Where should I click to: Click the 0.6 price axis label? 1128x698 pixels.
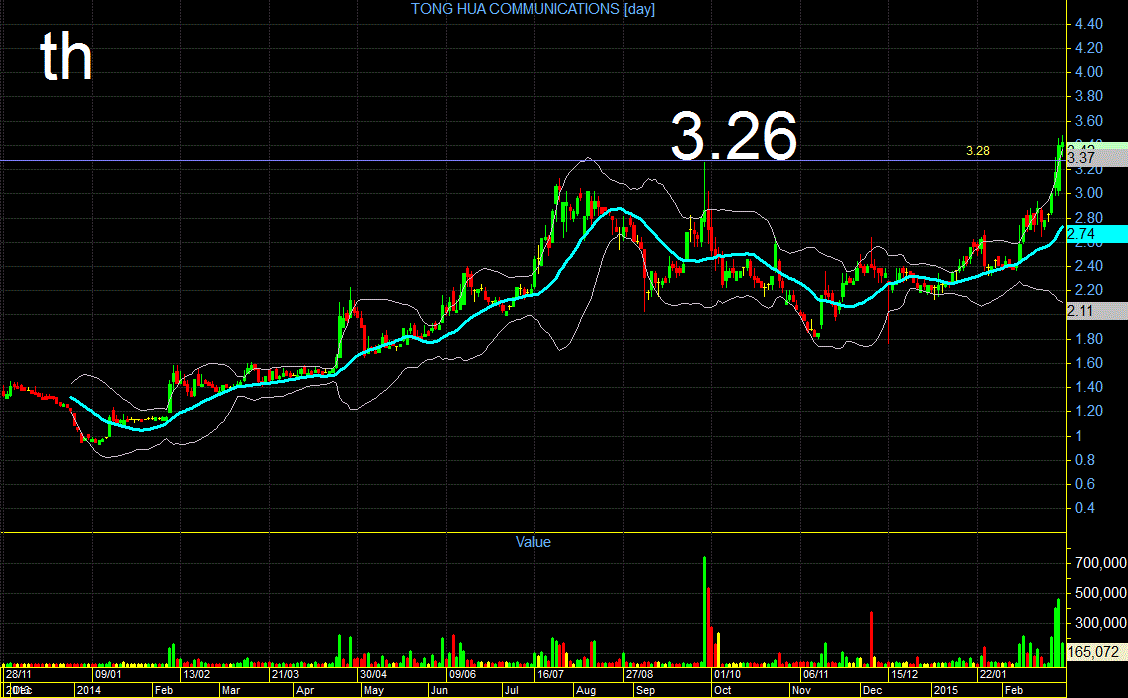pos(1085,484)
